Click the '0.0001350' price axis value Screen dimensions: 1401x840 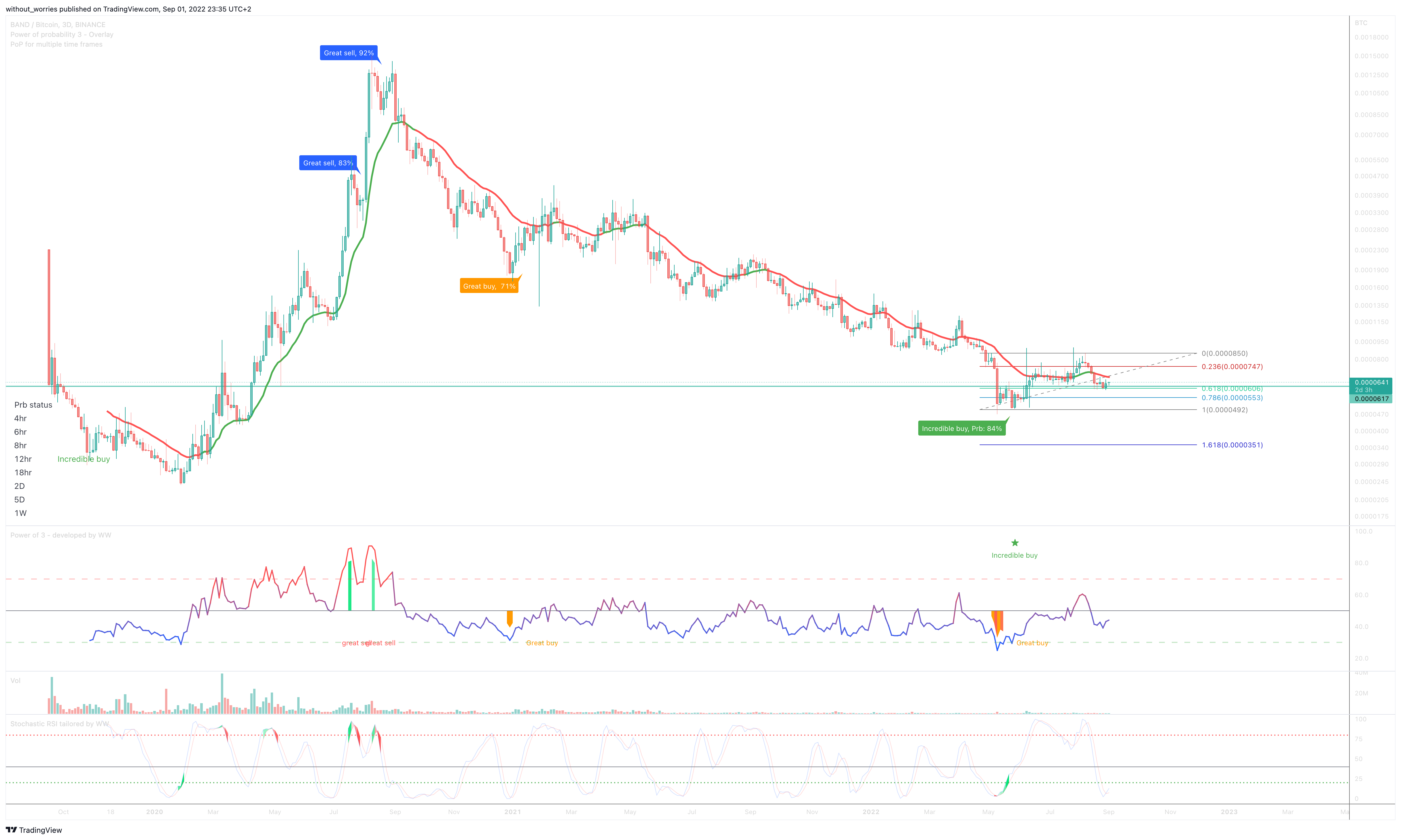click(1372, 306)
